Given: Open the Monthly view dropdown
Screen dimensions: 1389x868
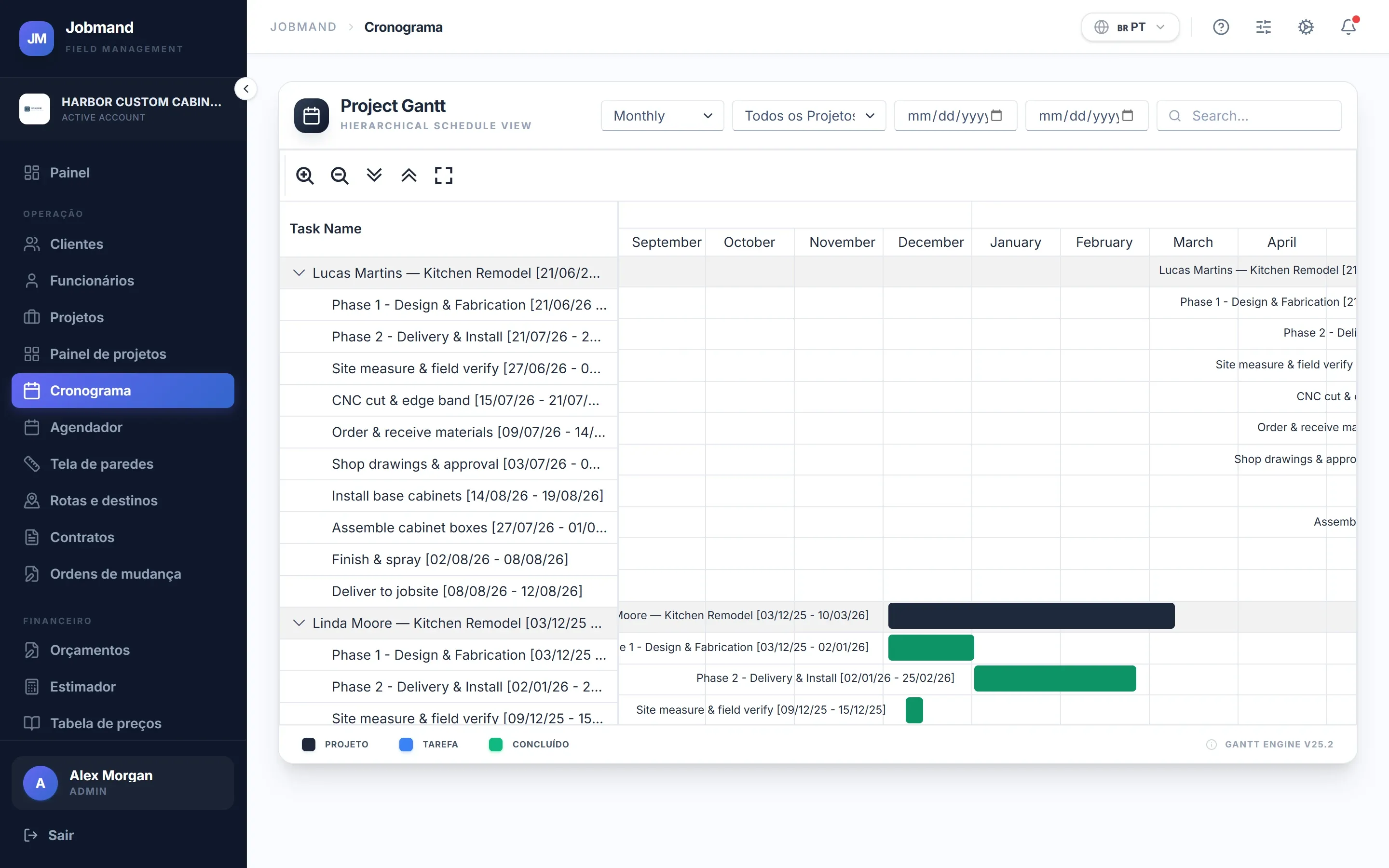Looking at the screenshot, I should click(x=662, y=115).
